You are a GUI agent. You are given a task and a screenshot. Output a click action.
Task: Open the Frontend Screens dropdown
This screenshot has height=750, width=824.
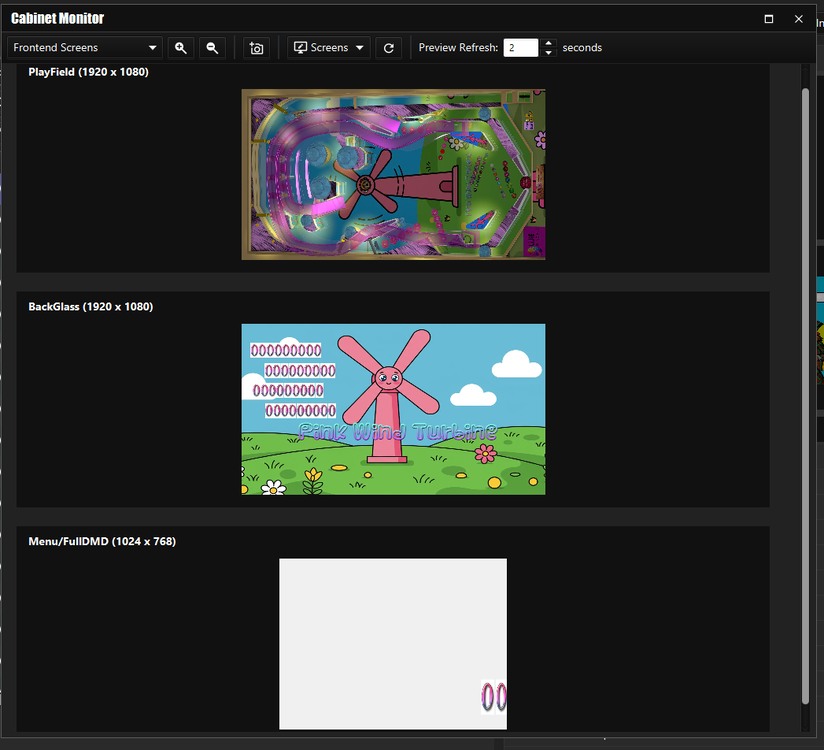[x=85, y=48]
